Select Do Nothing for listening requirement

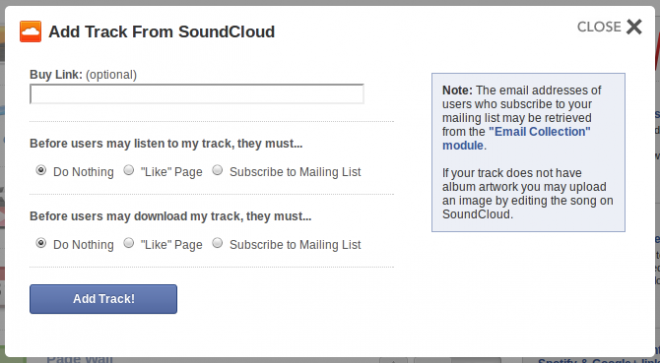(41, 170)
